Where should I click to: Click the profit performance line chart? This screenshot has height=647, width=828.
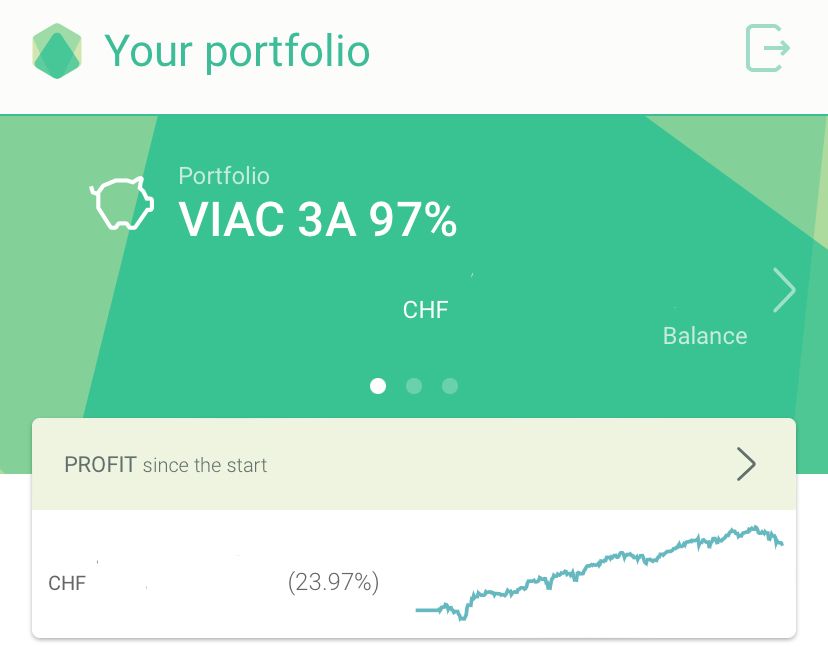pyautogui.click(x=599, y=573)
